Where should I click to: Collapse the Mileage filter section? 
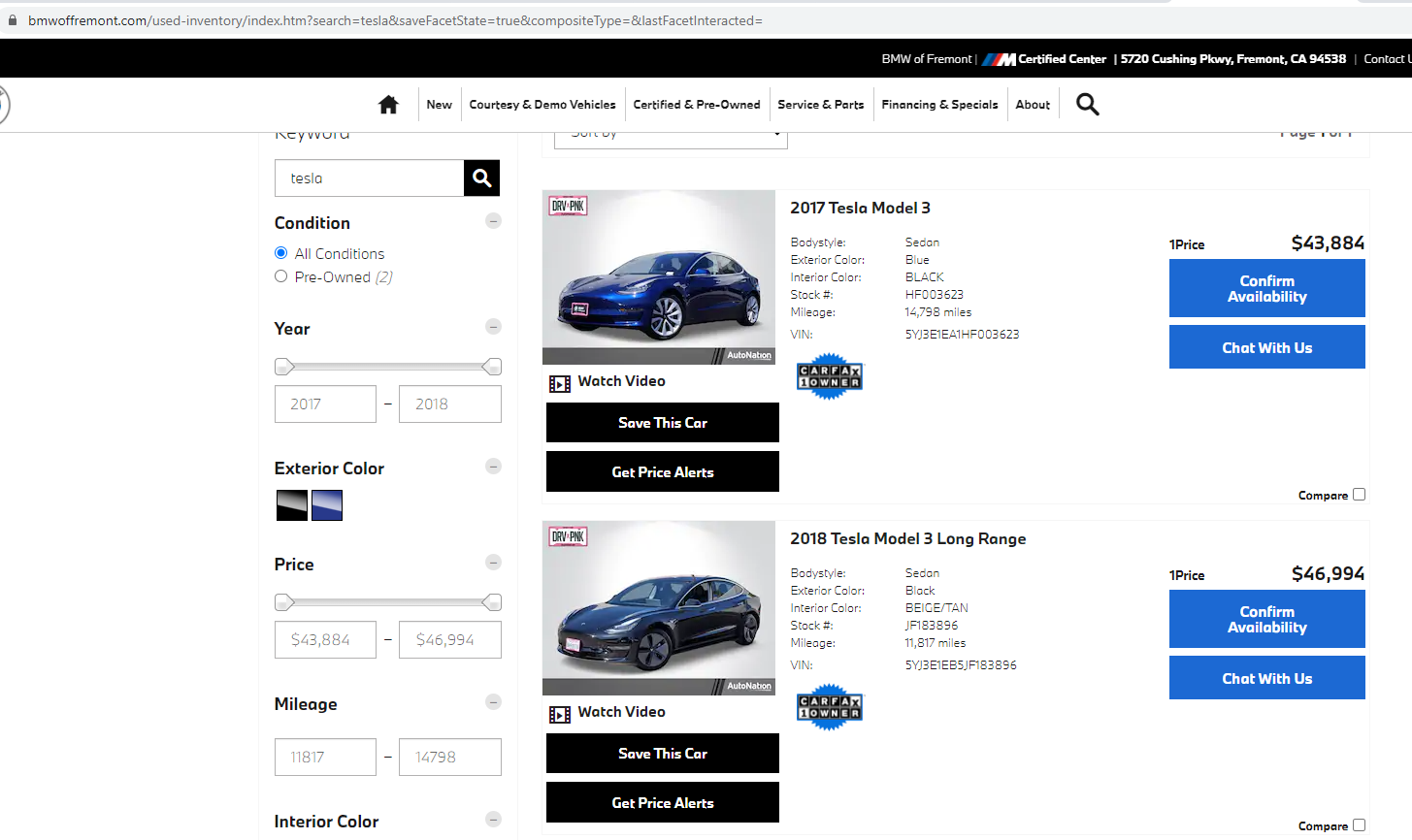tap(493, 702)
